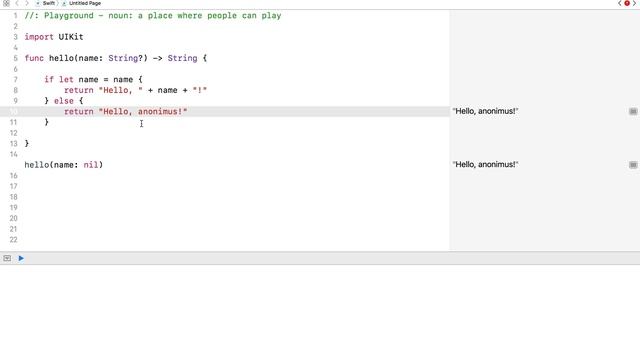
Task: Click the 'Hello, anonimus!' result for the function call
Action: 485,164
